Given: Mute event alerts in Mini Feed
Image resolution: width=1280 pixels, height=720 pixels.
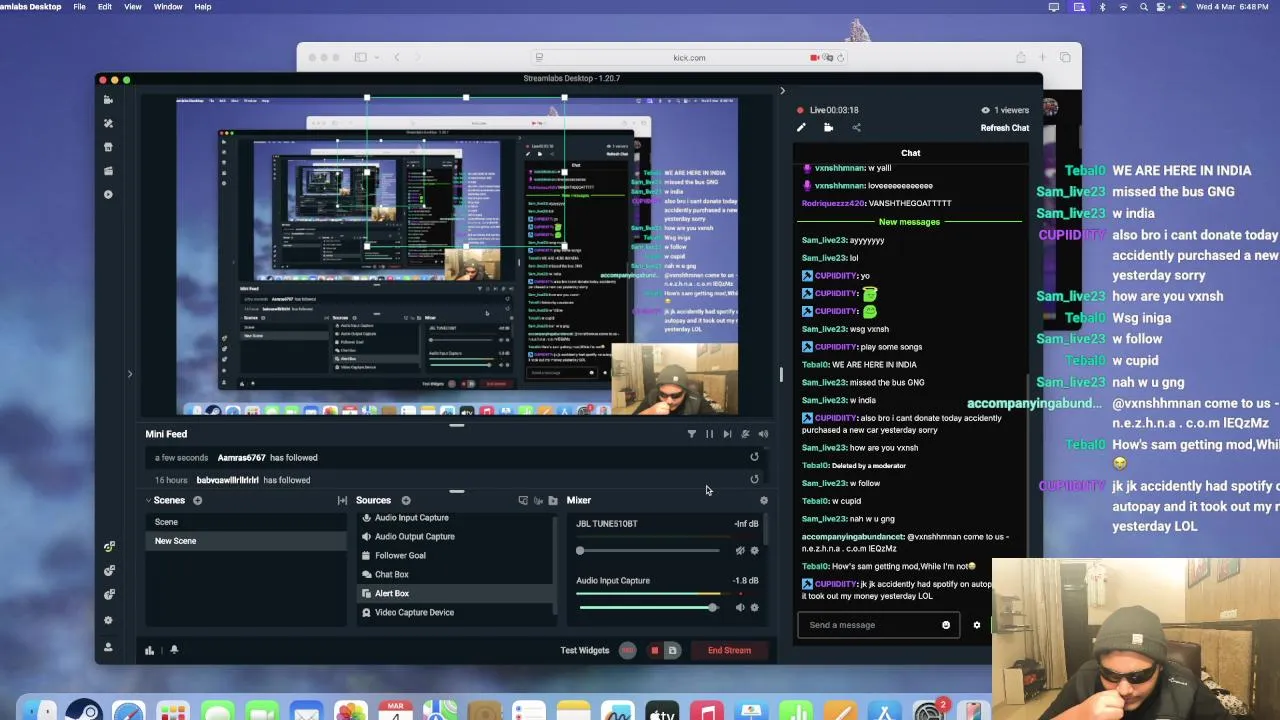Looking at the screenshot, I should [745, 434].
